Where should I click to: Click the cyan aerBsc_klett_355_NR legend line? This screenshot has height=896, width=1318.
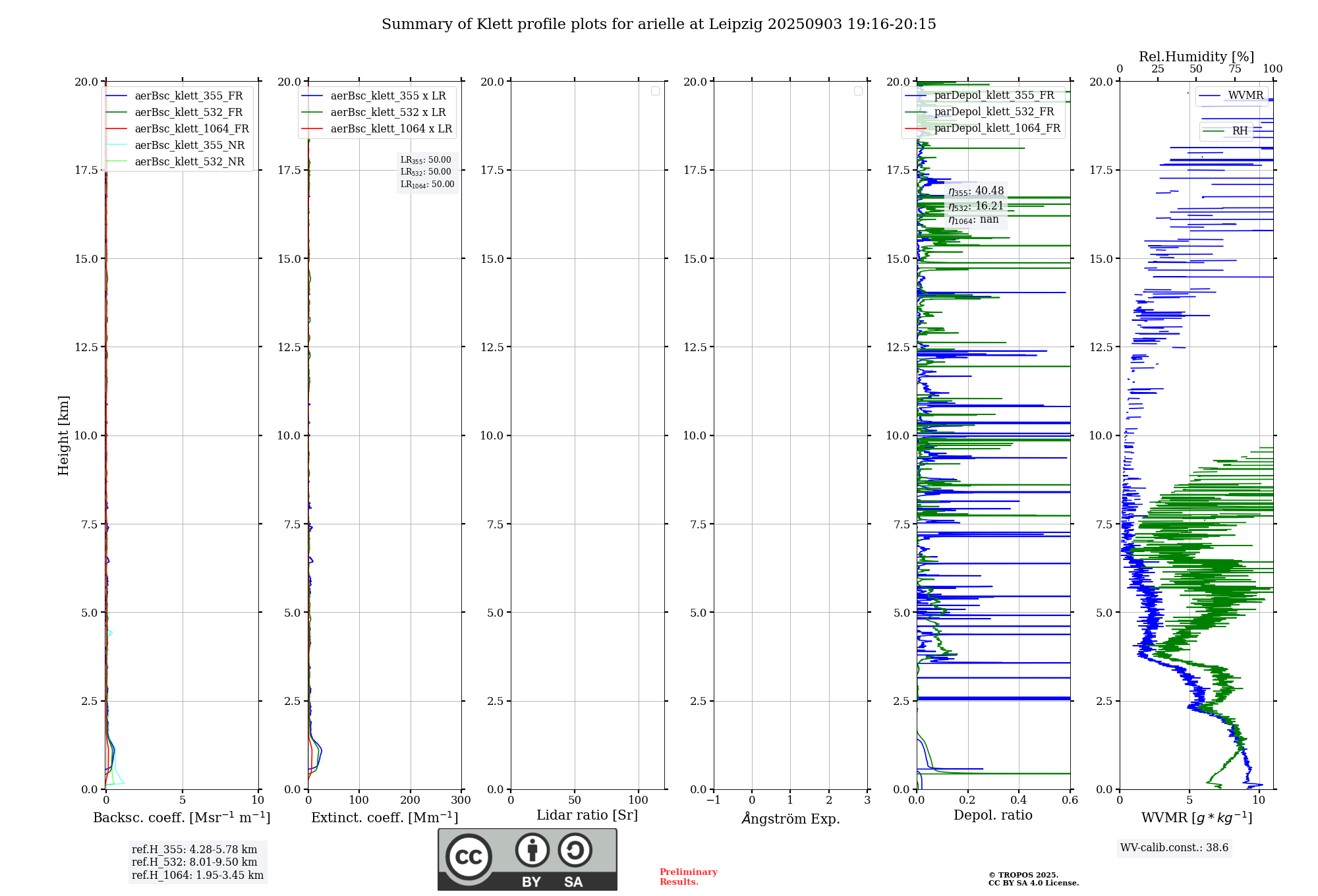116,146
